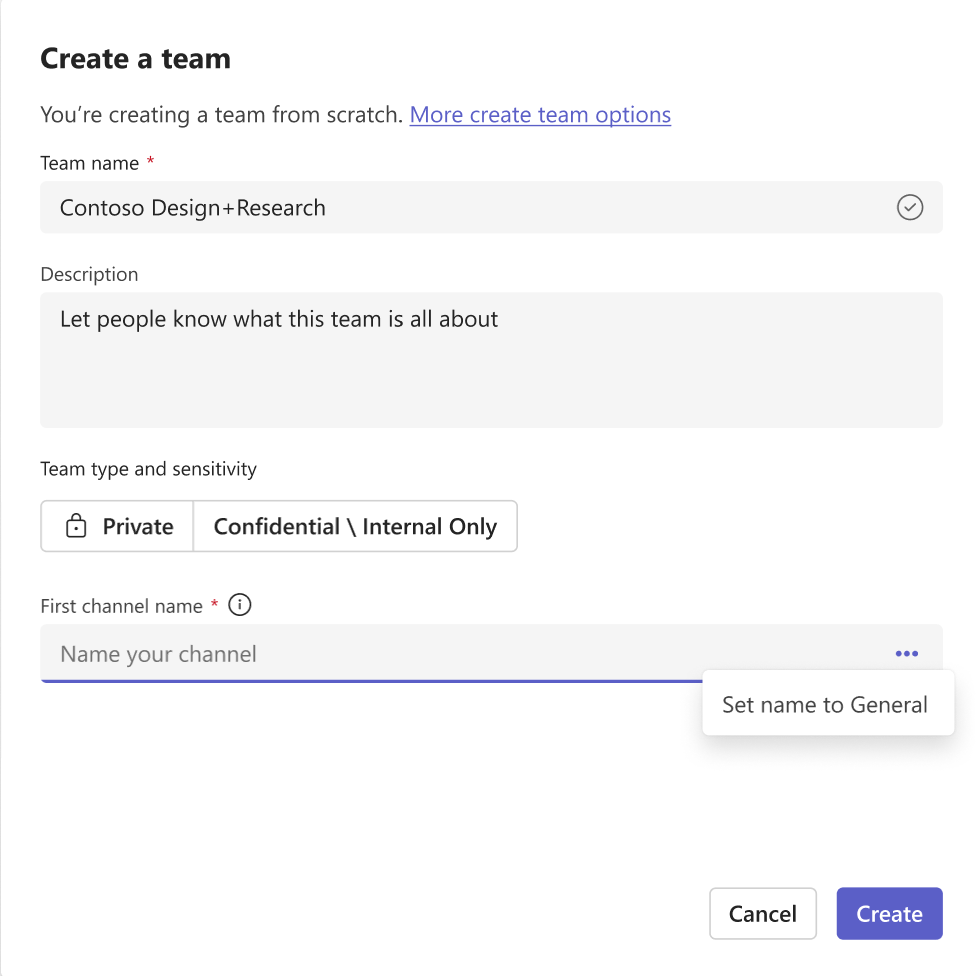
Task: Focus the Name your channel input field
Action: pos(491,654)
